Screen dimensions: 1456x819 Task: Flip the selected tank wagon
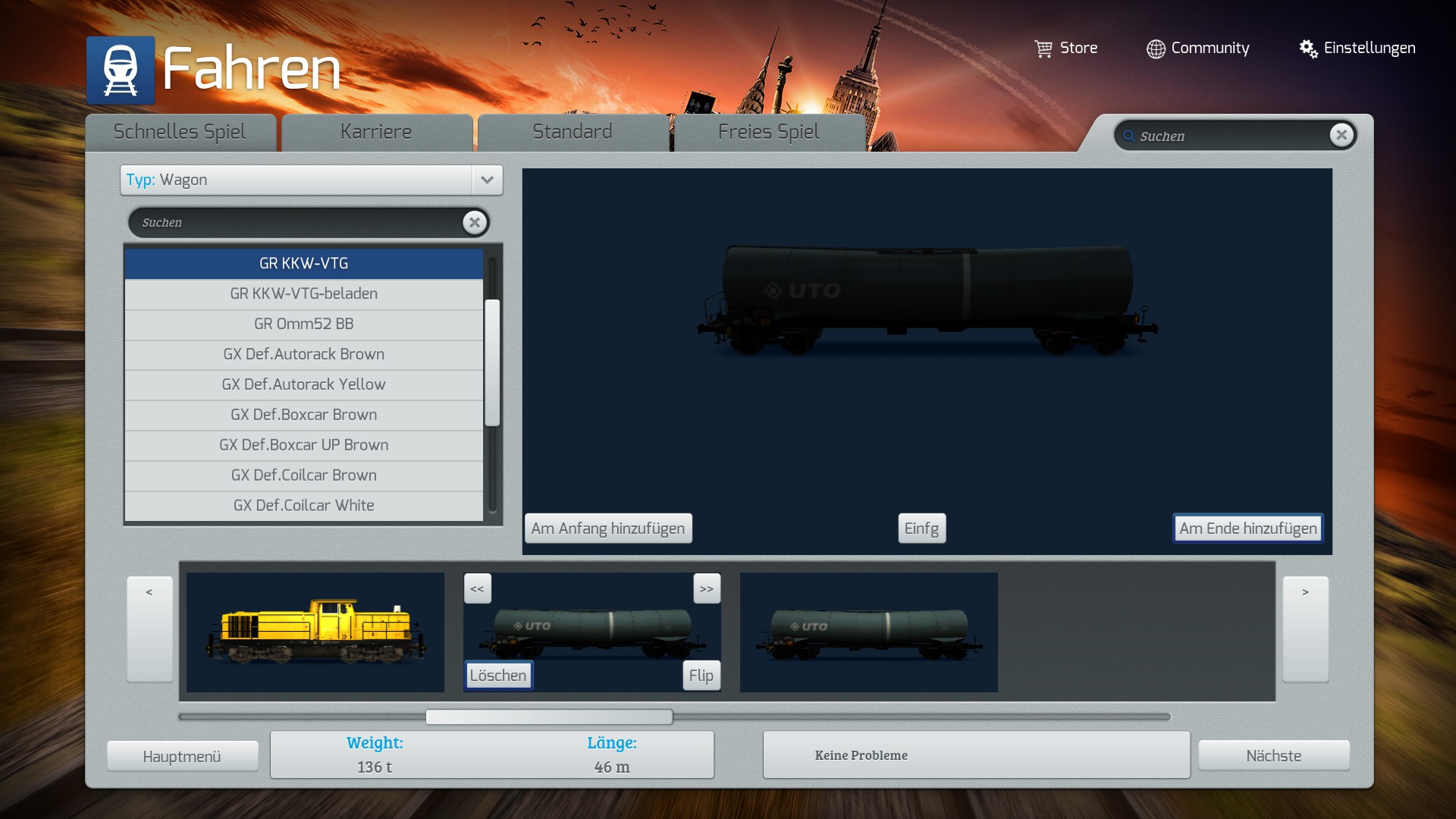click(701, 675)
